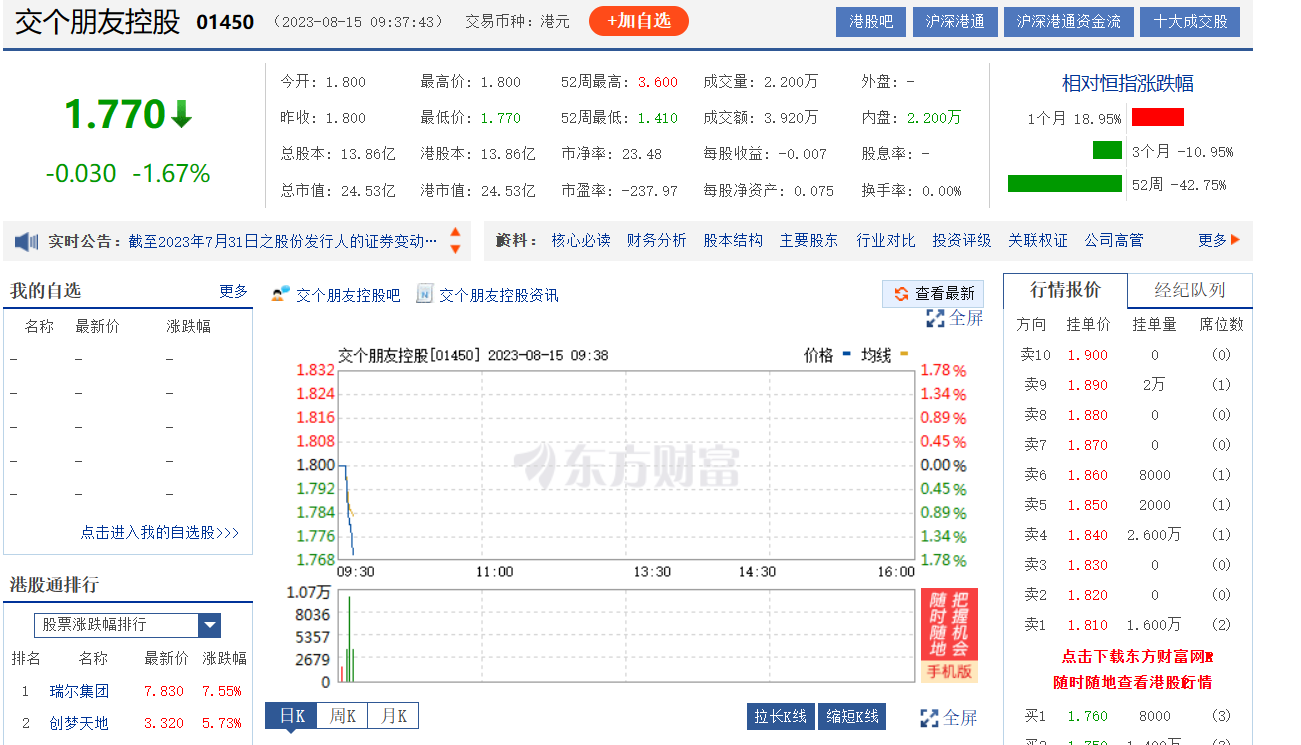This screenshot has height=745, width=1301.
Task: Open 核心必读 in the 资料 menu
Action: [581, 240]
